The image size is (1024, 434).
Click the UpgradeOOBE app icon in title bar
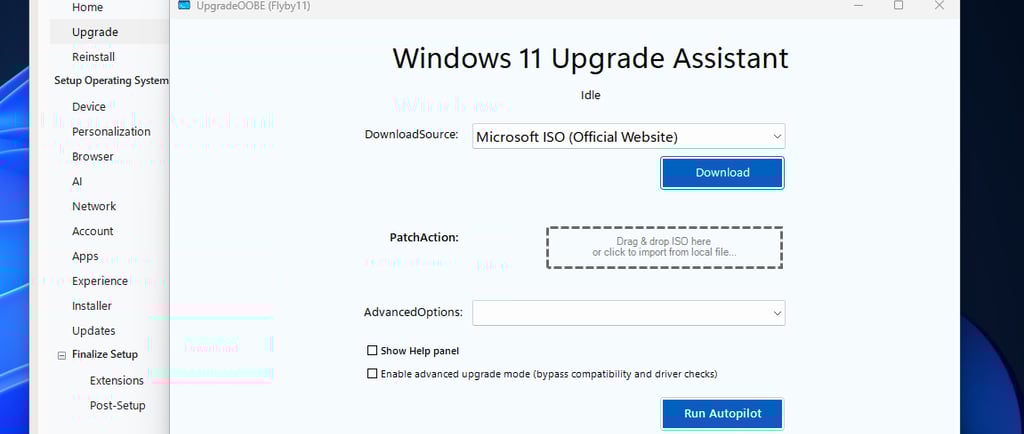tap(184, 5)
